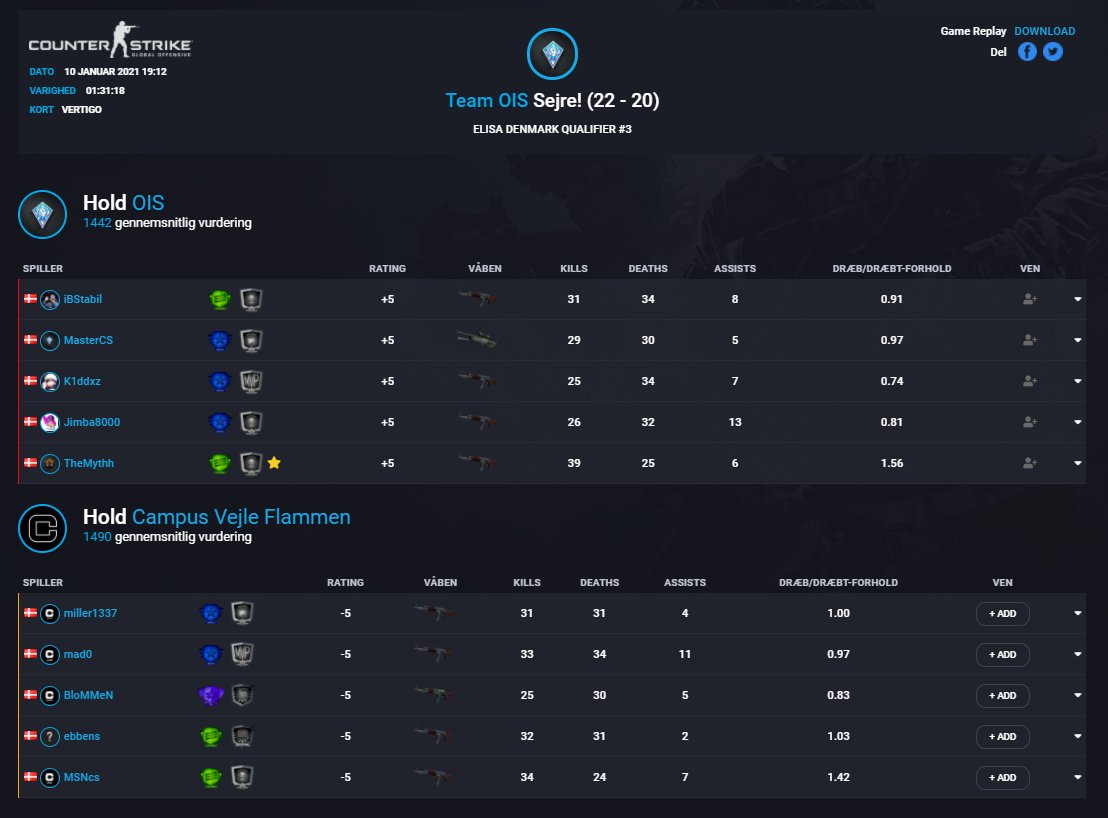Open Jimba8000's player profile
1108x818 pixels.
[92, 422]
